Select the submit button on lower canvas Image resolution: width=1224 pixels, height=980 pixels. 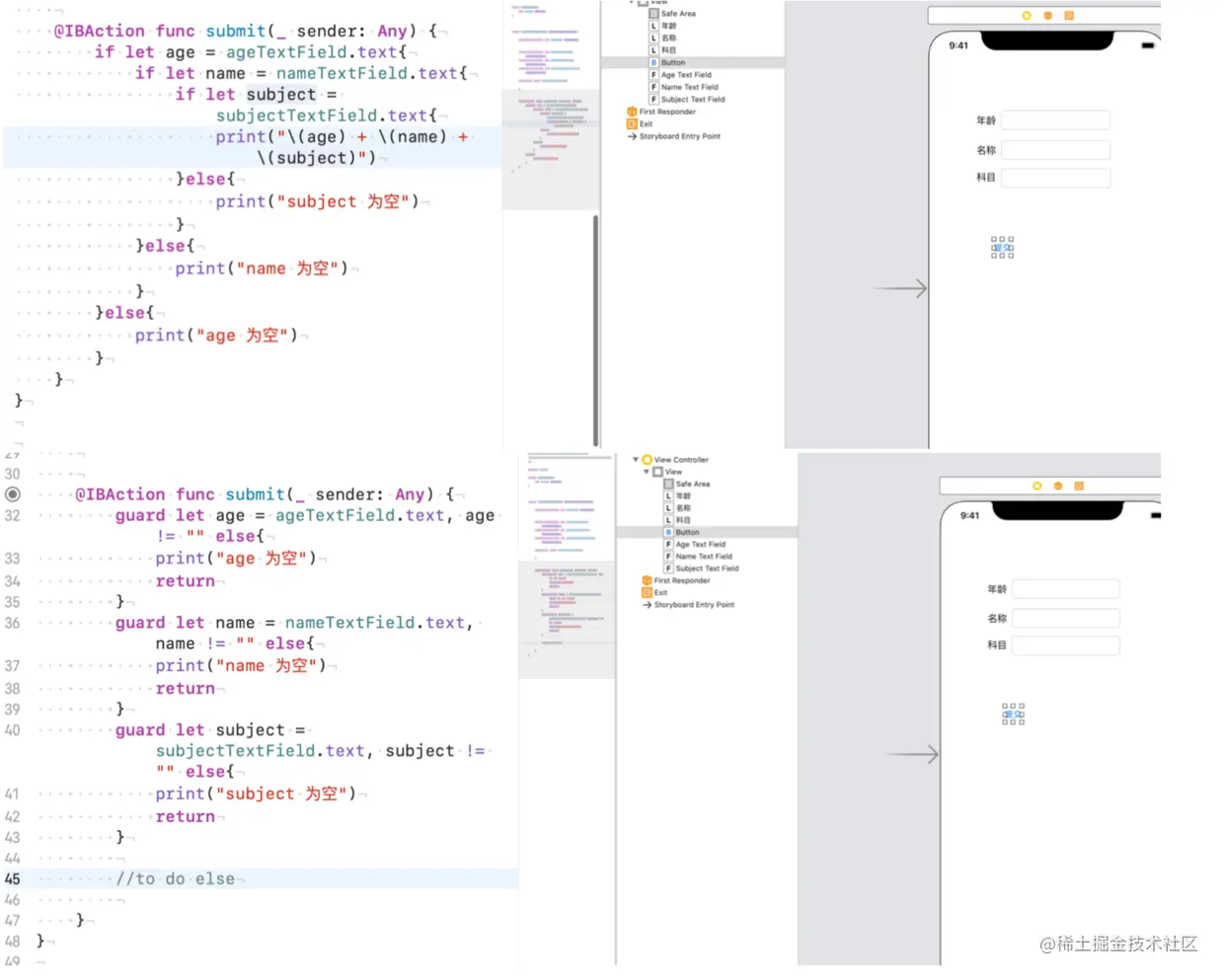tap(1013, 715)
